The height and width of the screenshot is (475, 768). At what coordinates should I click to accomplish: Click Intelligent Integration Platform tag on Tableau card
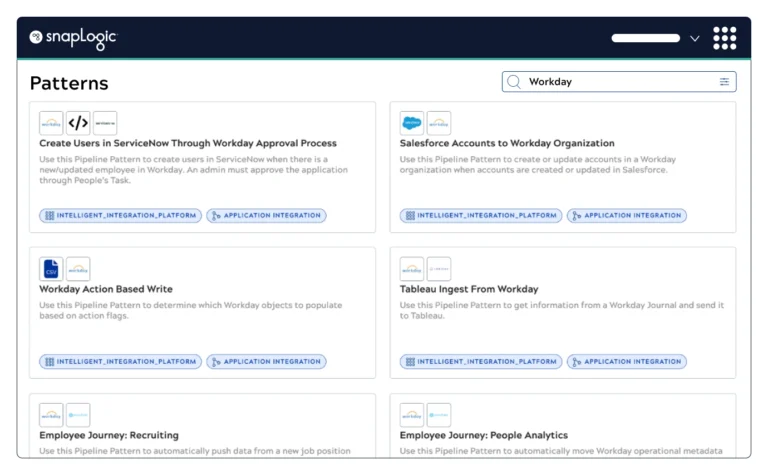pos(481,362)
